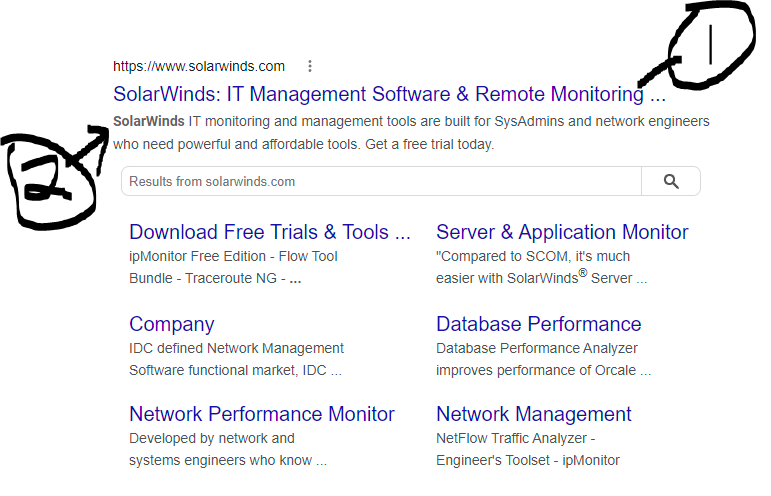Open the three-dot options menu beside the URL

click(310, 66)
